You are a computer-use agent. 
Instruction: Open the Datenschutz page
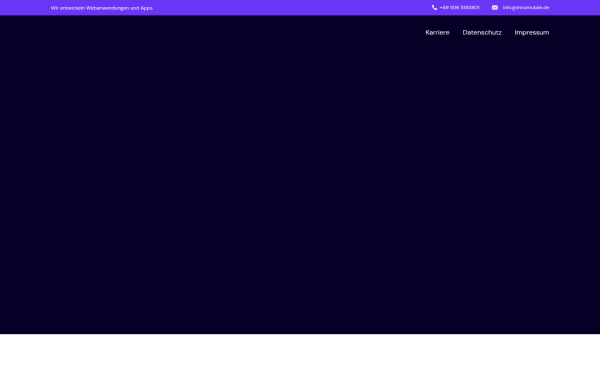482,33
